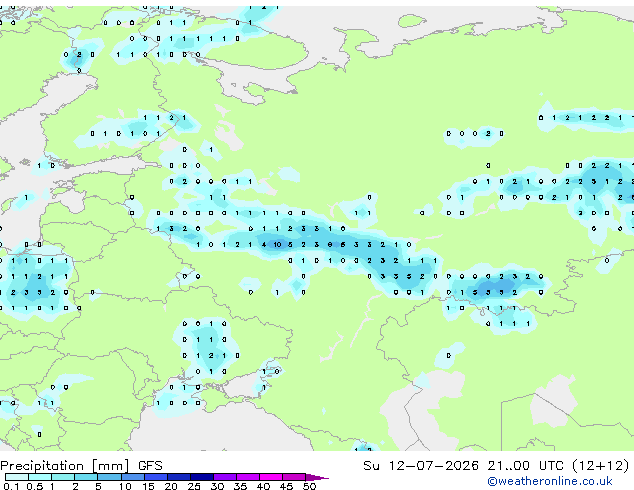Click the '15' legend scale label
Viewport: 634px width, 490px height.
point(148,486)
